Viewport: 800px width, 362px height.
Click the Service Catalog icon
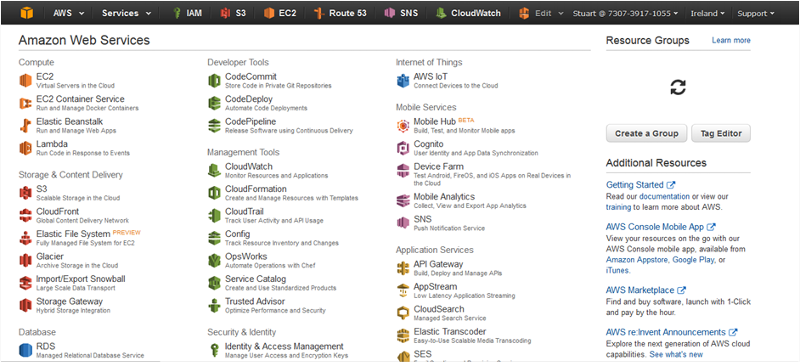(214, 282)
